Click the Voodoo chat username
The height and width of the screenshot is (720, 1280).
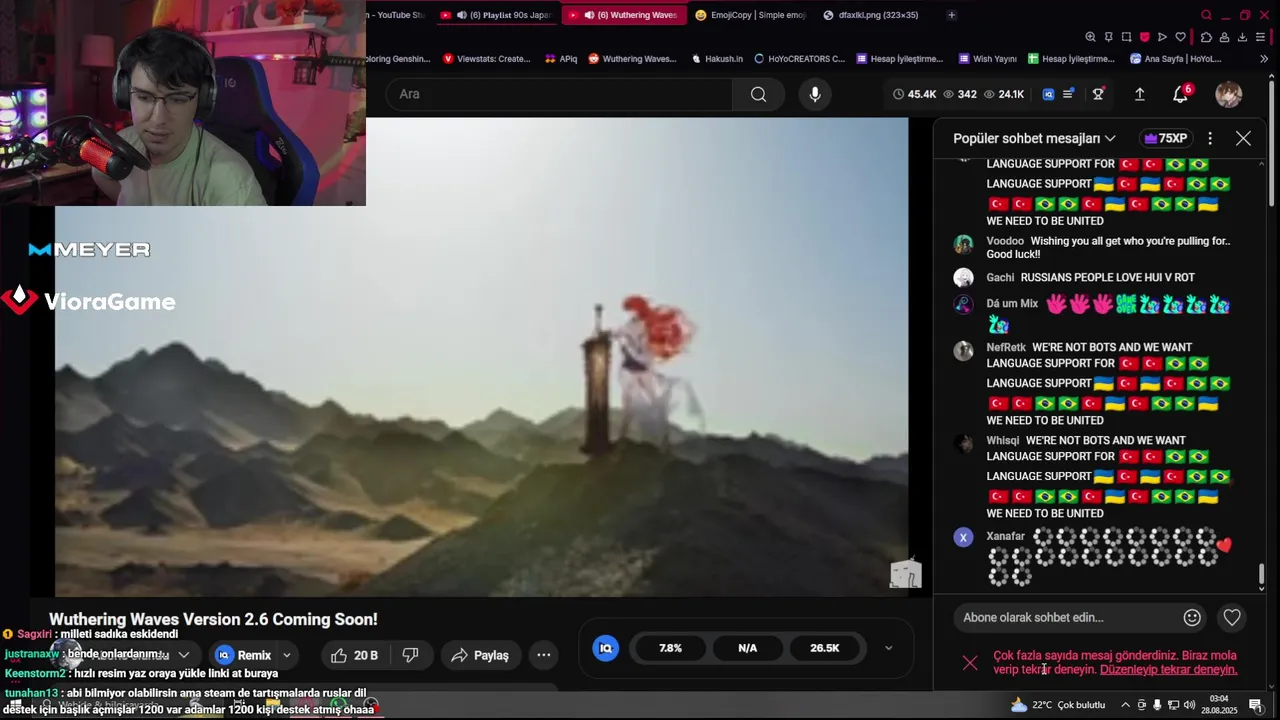point(1005,241)
